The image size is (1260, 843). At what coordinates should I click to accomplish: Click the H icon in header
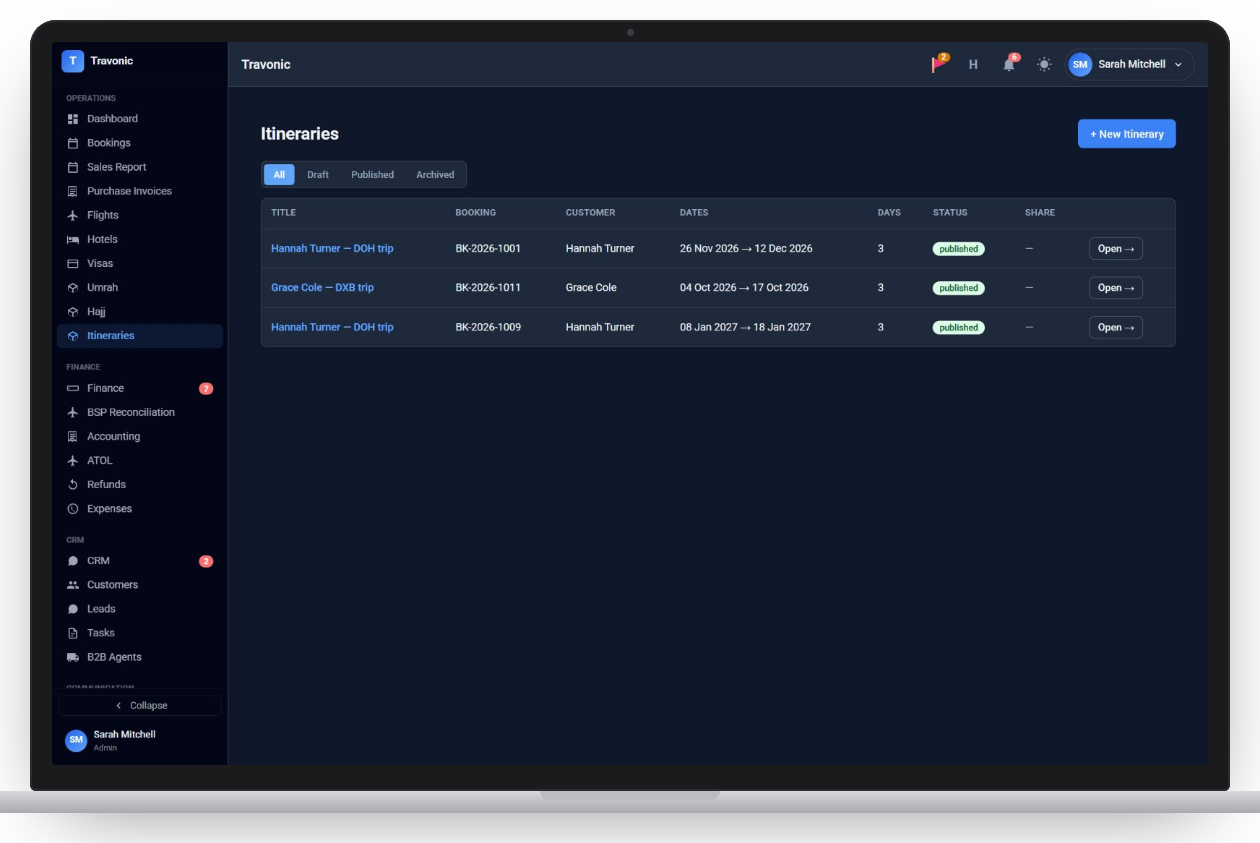(973, 64)
